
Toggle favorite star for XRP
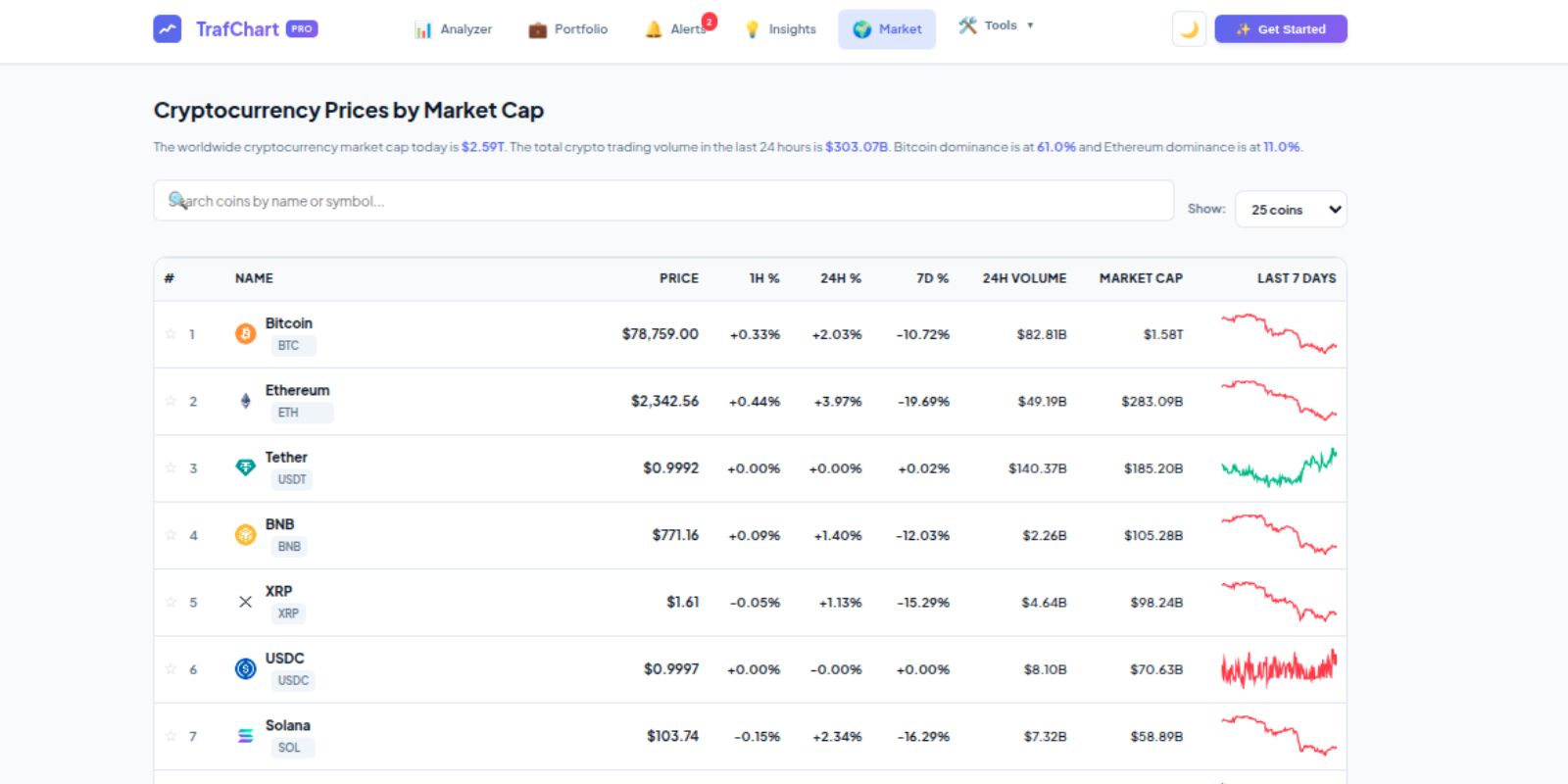tap(171, 602)
